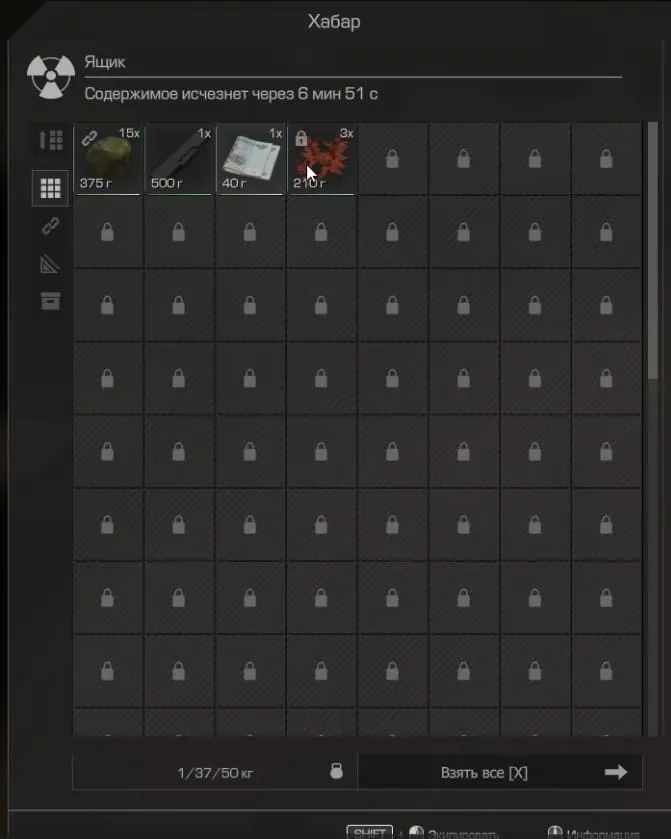671x839 pixels.
Task: Select the banknote bundle 40 г item
Action: (251, 159)
